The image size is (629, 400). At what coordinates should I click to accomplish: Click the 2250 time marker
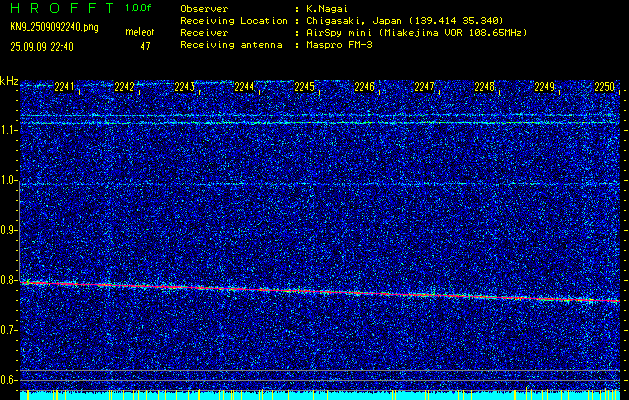pyautogui.click(x=605, y=87)
